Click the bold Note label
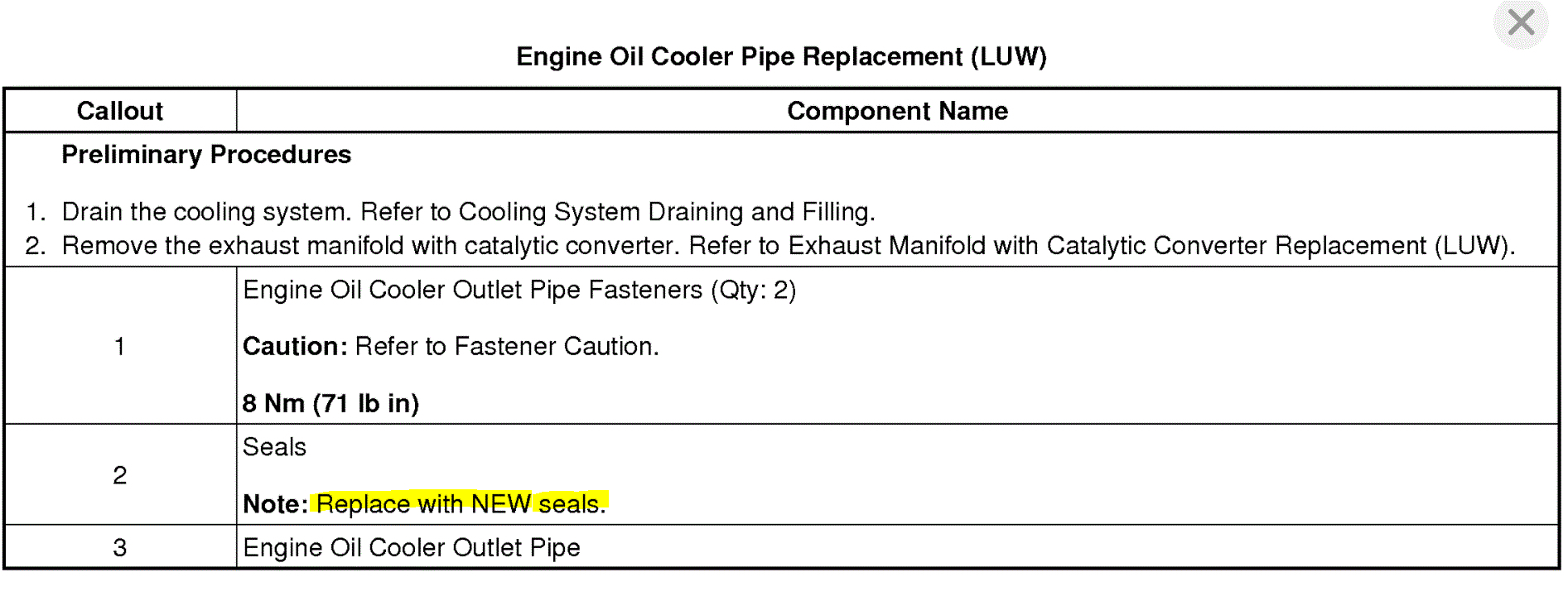1568x606 pixels. point(275,503)
